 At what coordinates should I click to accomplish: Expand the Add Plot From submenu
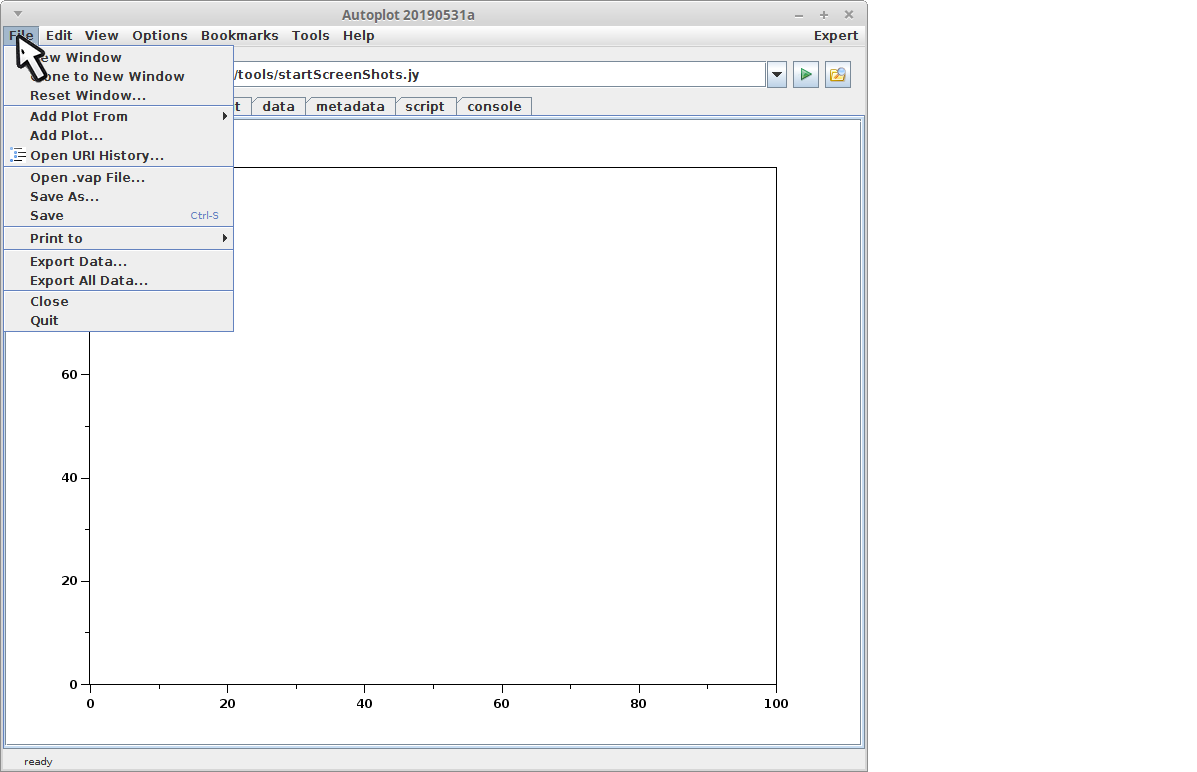click(x=118, y=116)
